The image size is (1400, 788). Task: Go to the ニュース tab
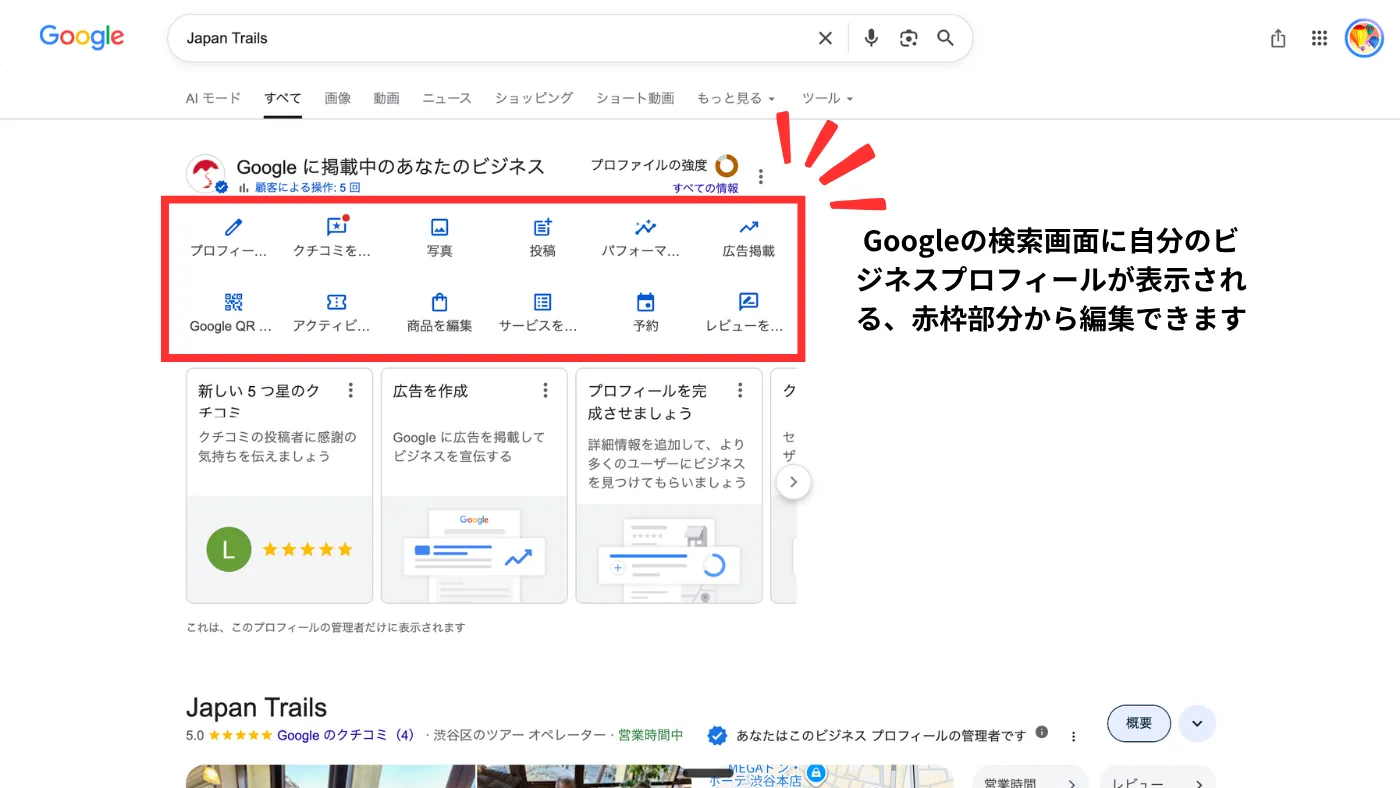coord(447,98)
